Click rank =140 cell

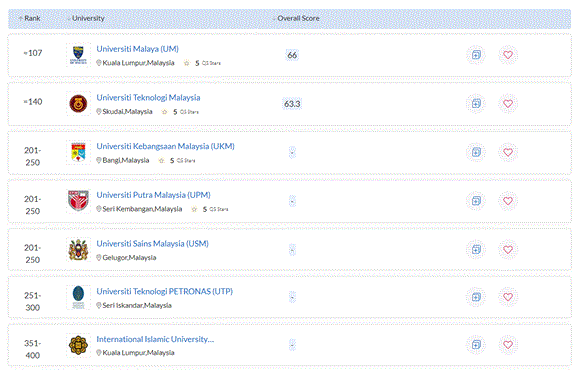(33, 102)
